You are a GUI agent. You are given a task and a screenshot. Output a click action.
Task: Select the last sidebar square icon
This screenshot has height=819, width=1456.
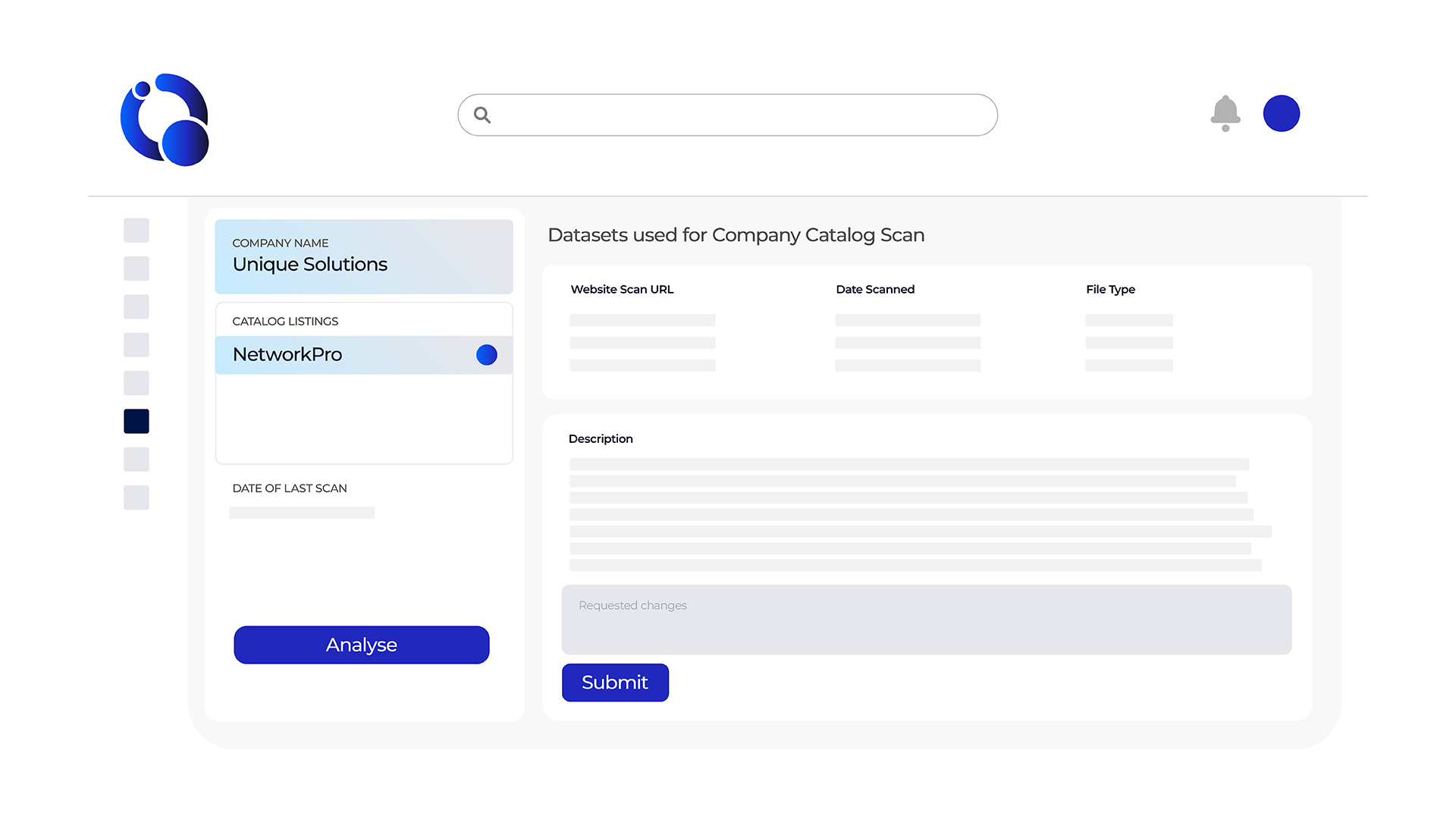136,497
